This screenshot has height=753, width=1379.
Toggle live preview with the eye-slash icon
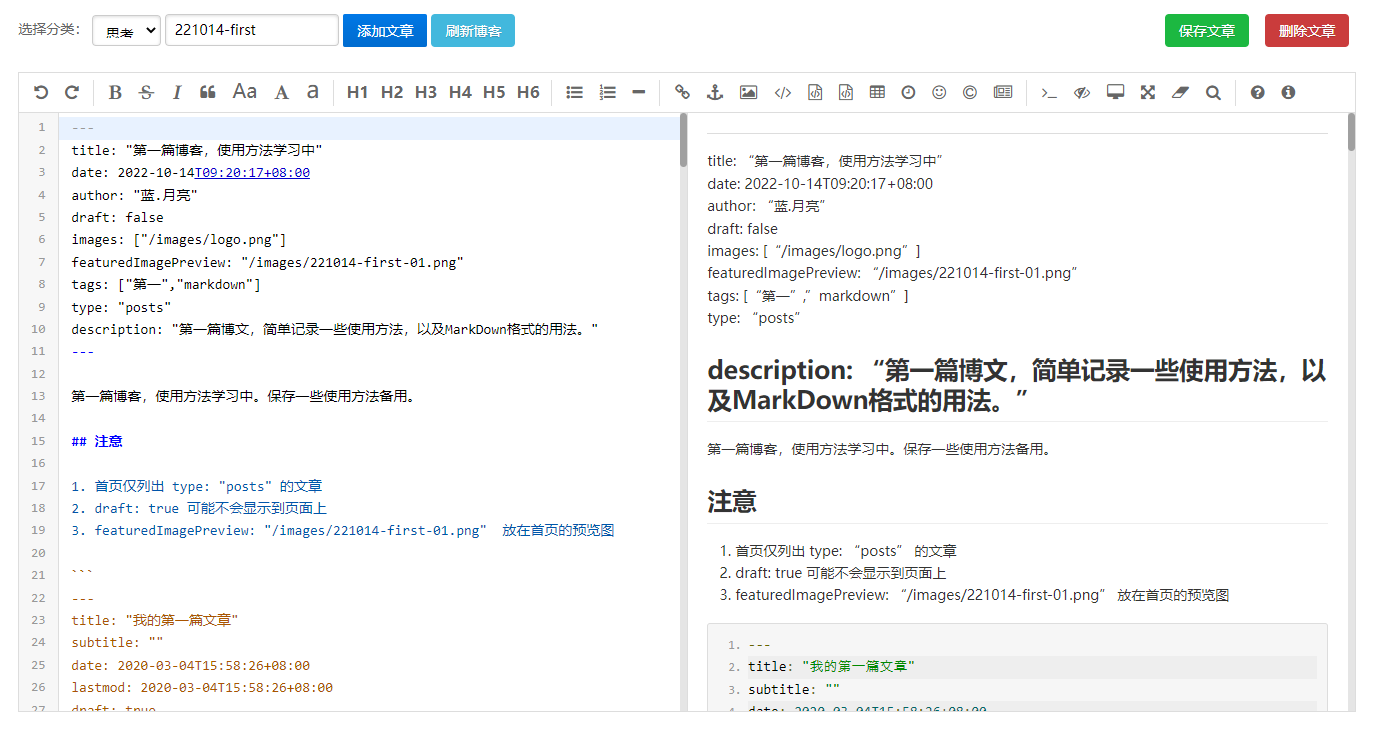coord(1082,92)
